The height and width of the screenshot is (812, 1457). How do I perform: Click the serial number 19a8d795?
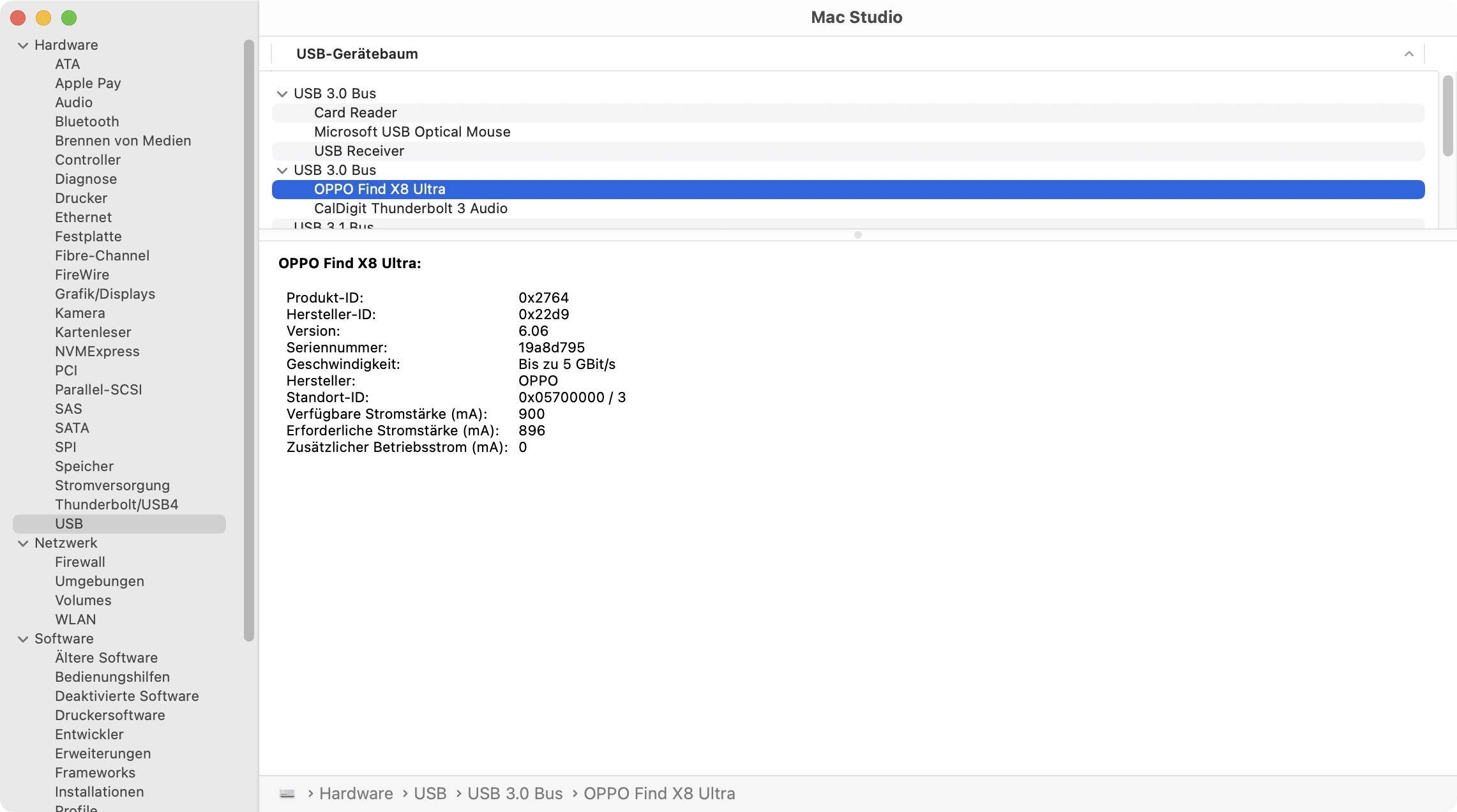click(552, 348)
